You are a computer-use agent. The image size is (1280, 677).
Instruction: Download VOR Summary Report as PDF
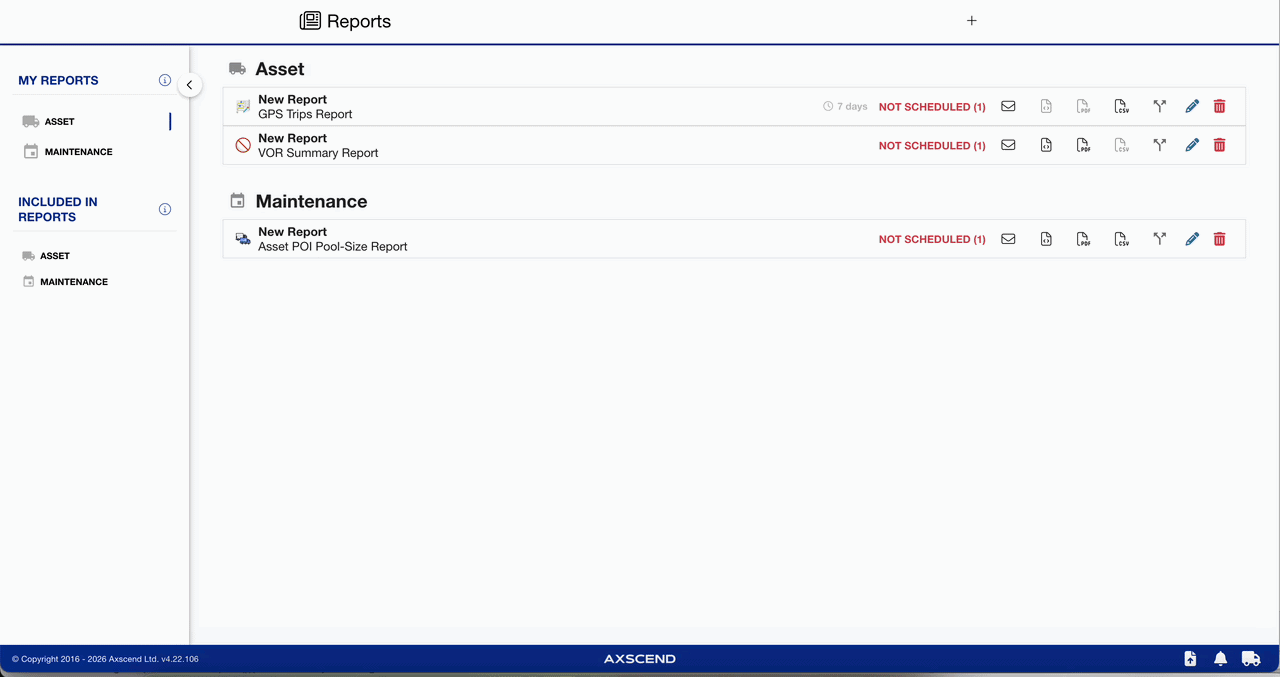pos(1083,145)
